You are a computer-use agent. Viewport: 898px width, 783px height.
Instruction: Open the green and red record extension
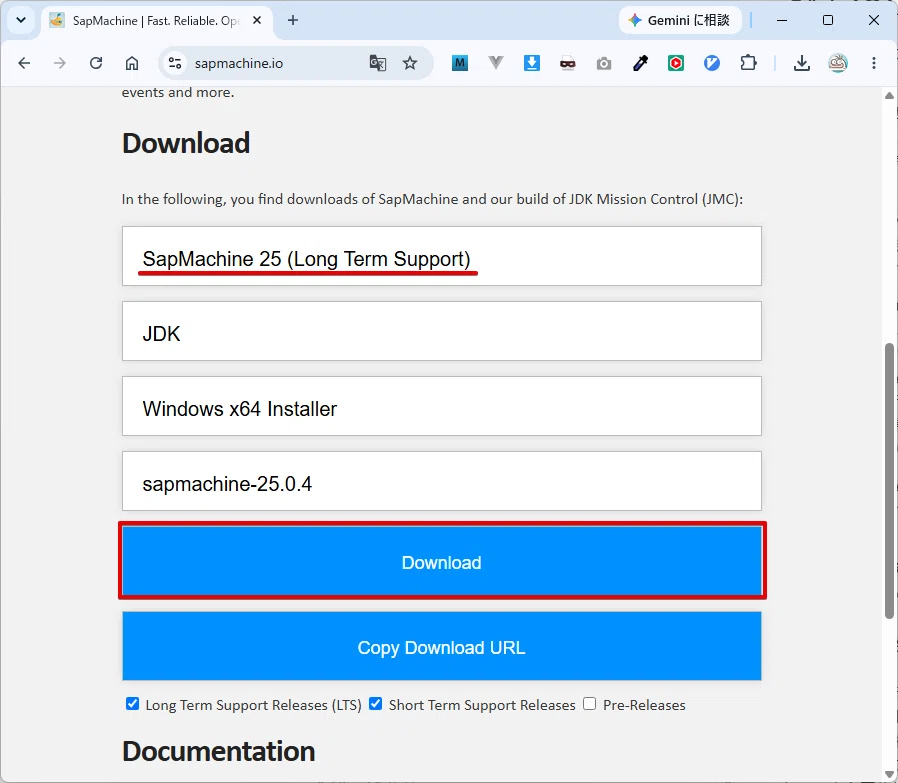point(676,63)
